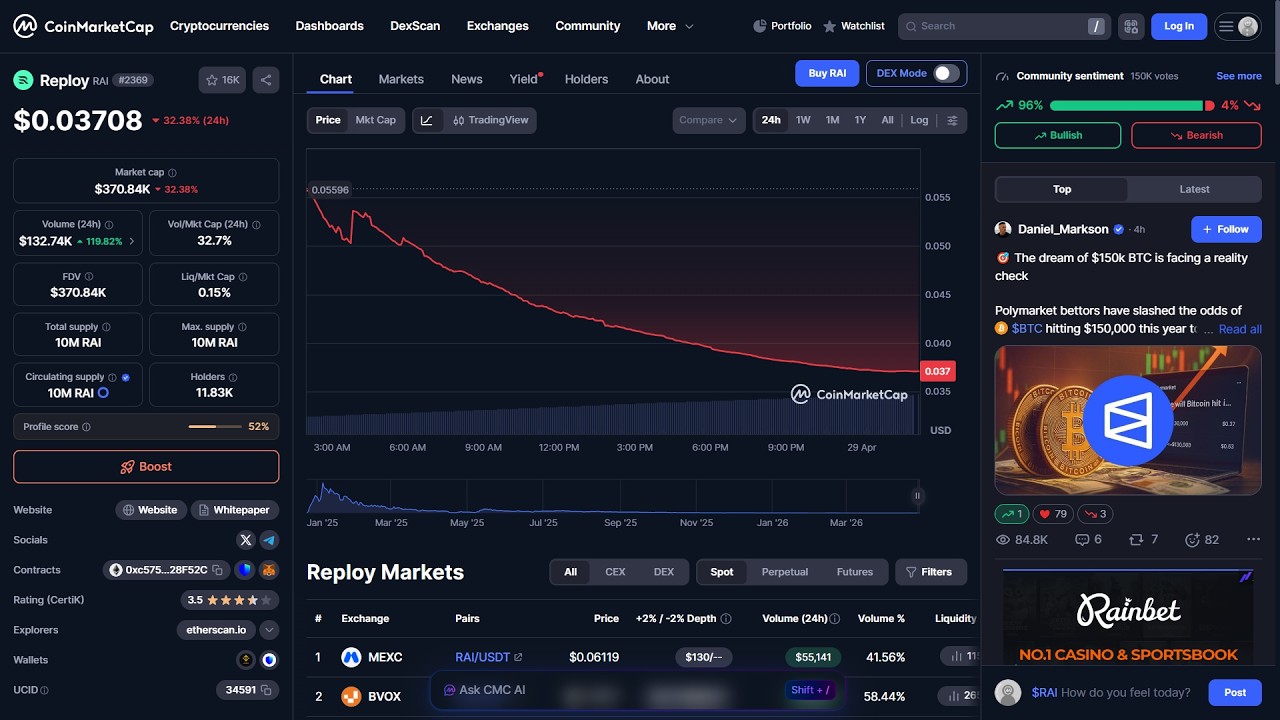The width and height of the screenshot is (1280, 720).
Task: Click the Log In button
Action: tap(1179, 26)
